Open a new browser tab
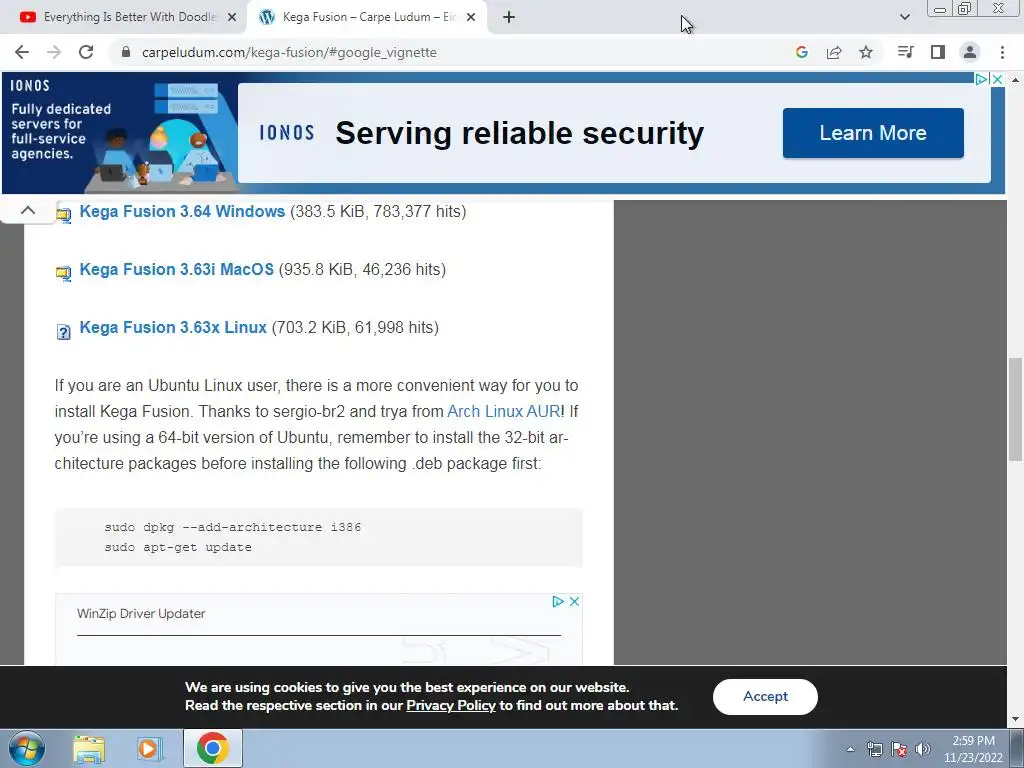 pos(509,18)
